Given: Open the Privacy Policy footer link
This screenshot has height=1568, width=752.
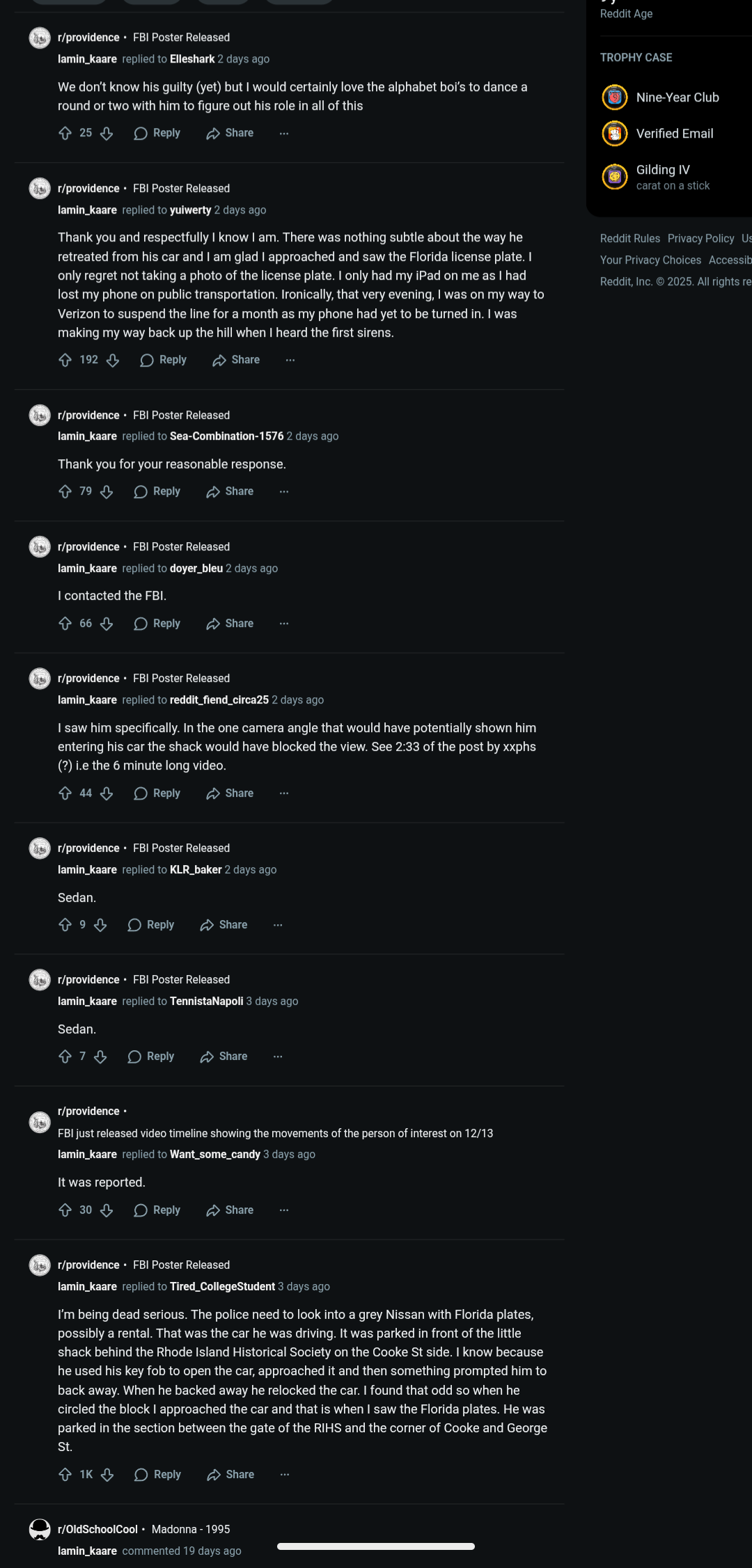Looking at the screenshot, I should click(700, 239).
